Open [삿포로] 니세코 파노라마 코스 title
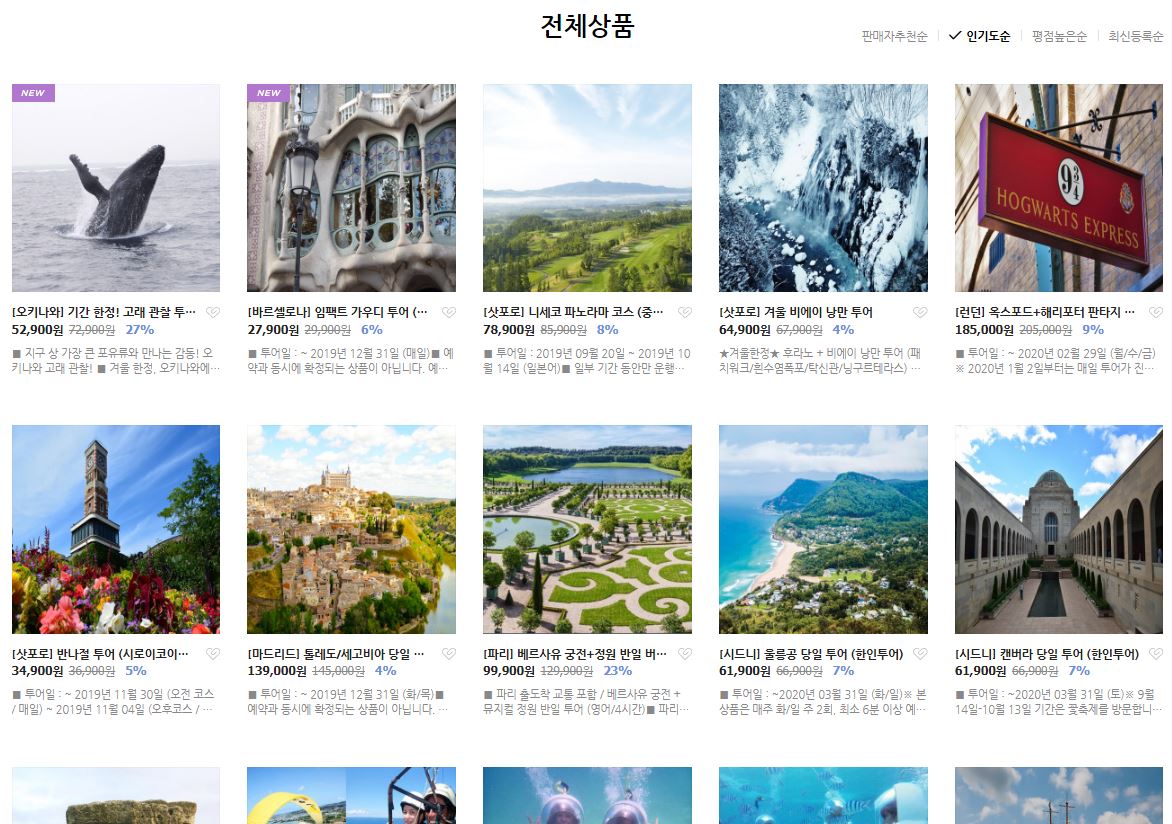The width and height of the screenshot is (1172, 824). click(573, 312)
